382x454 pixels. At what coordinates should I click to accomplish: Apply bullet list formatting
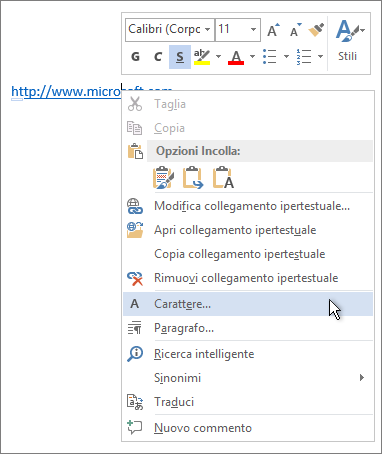(x=269, y=57)
